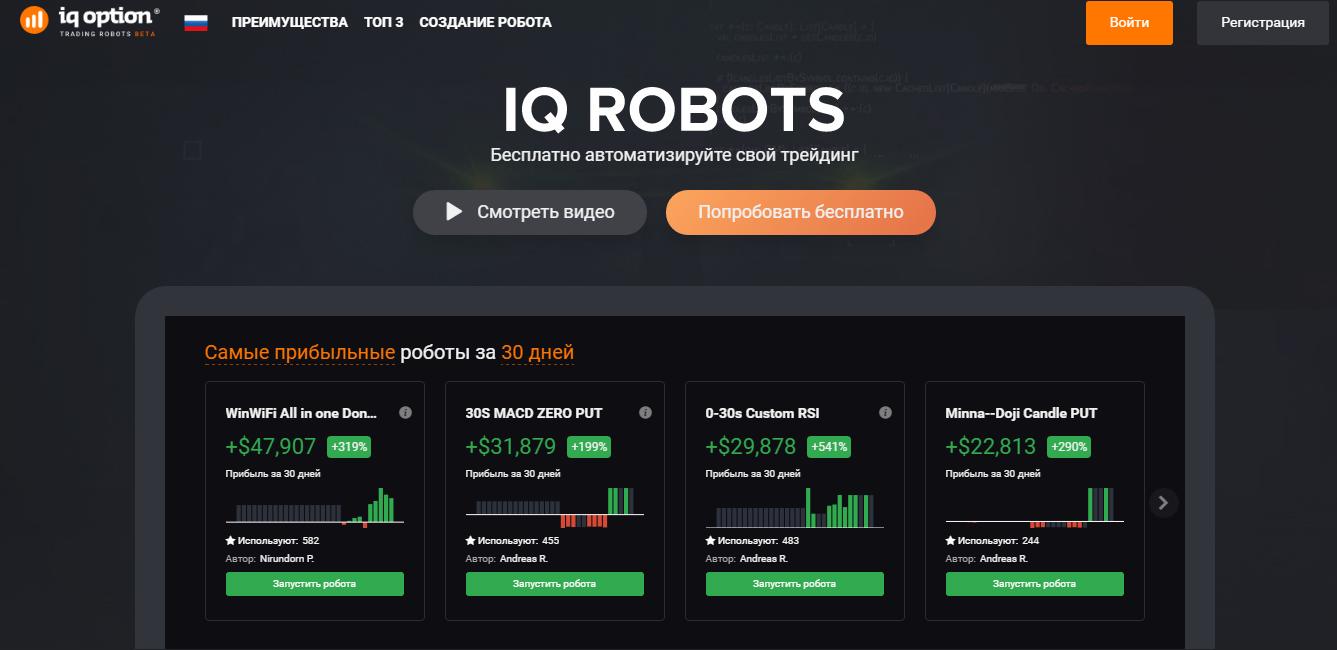Click info icon on 0-30s Custom RSI card
This screenshot has height=650, width=1337.
click(x=885, y=413)
